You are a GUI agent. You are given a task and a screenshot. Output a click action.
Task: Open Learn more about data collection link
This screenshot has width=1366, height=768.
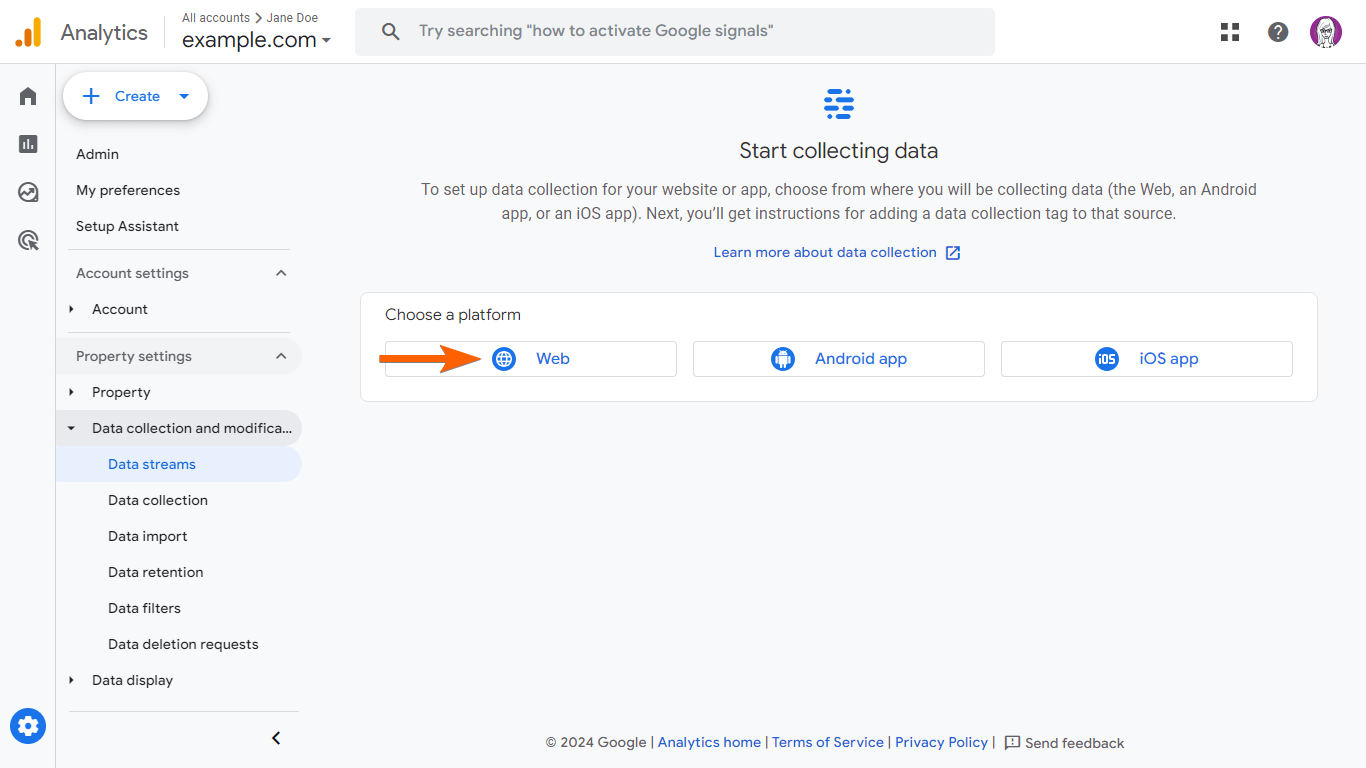tap(836, 252)
